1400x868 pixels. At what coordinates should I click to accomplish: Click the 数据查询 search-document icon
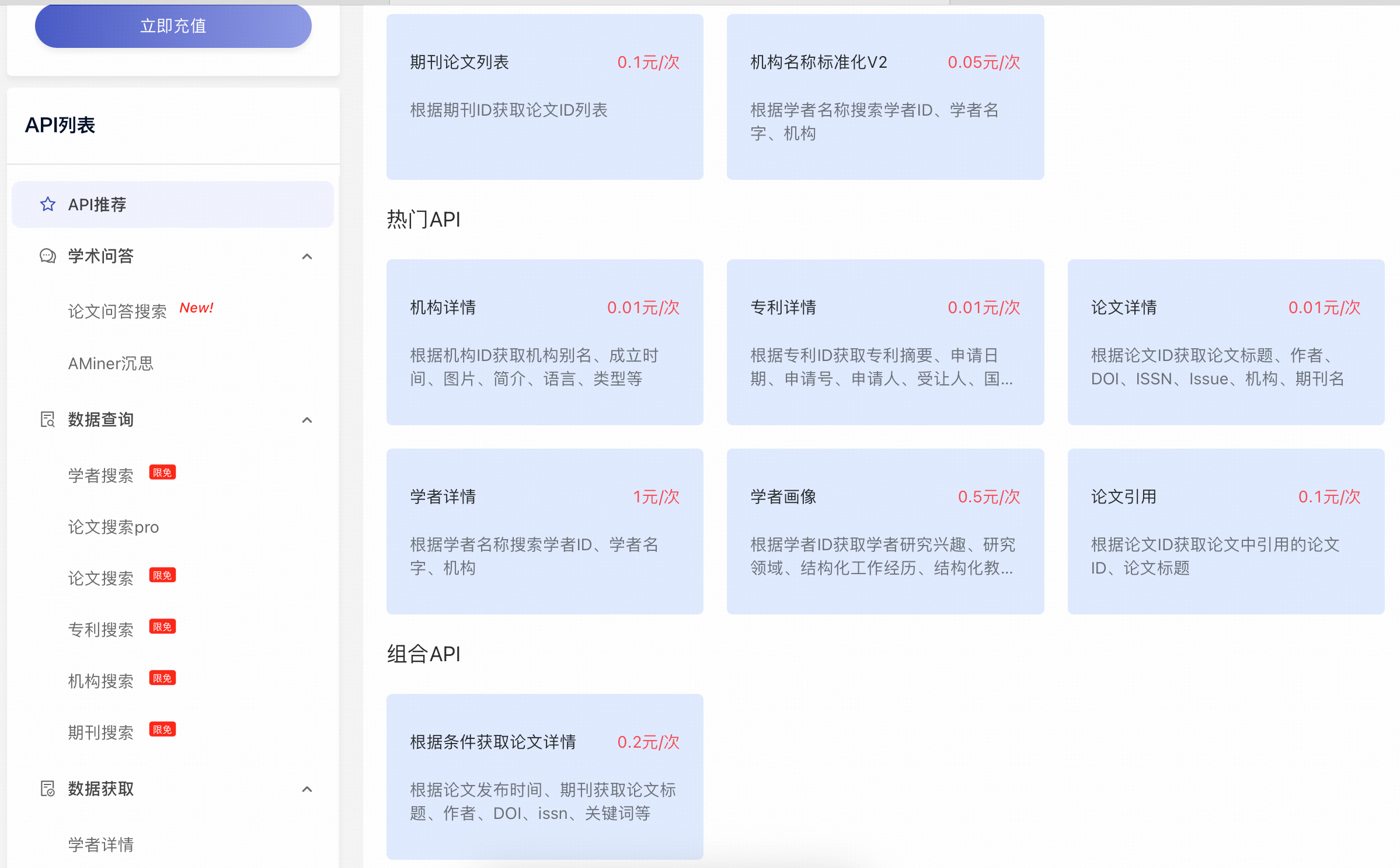click(48, 419)
